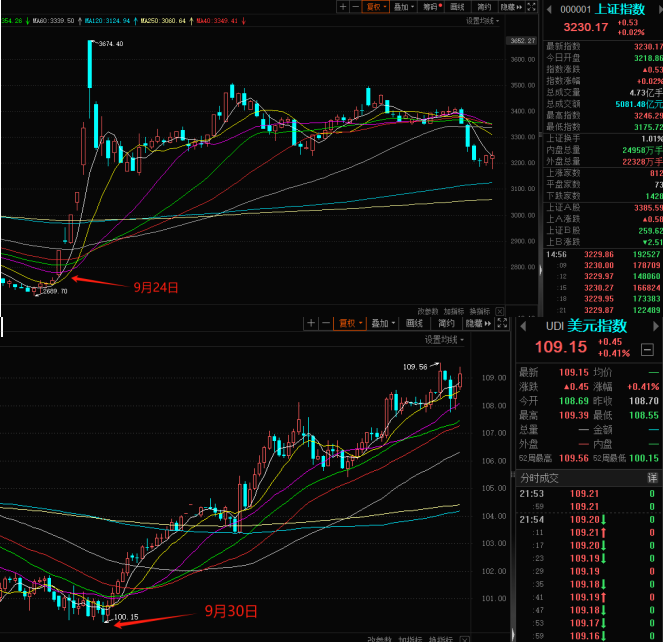This screenshot has width=663, height=643.
Task: Click the zoom-in plus button on top chart
Action: (x=343, y=6)
